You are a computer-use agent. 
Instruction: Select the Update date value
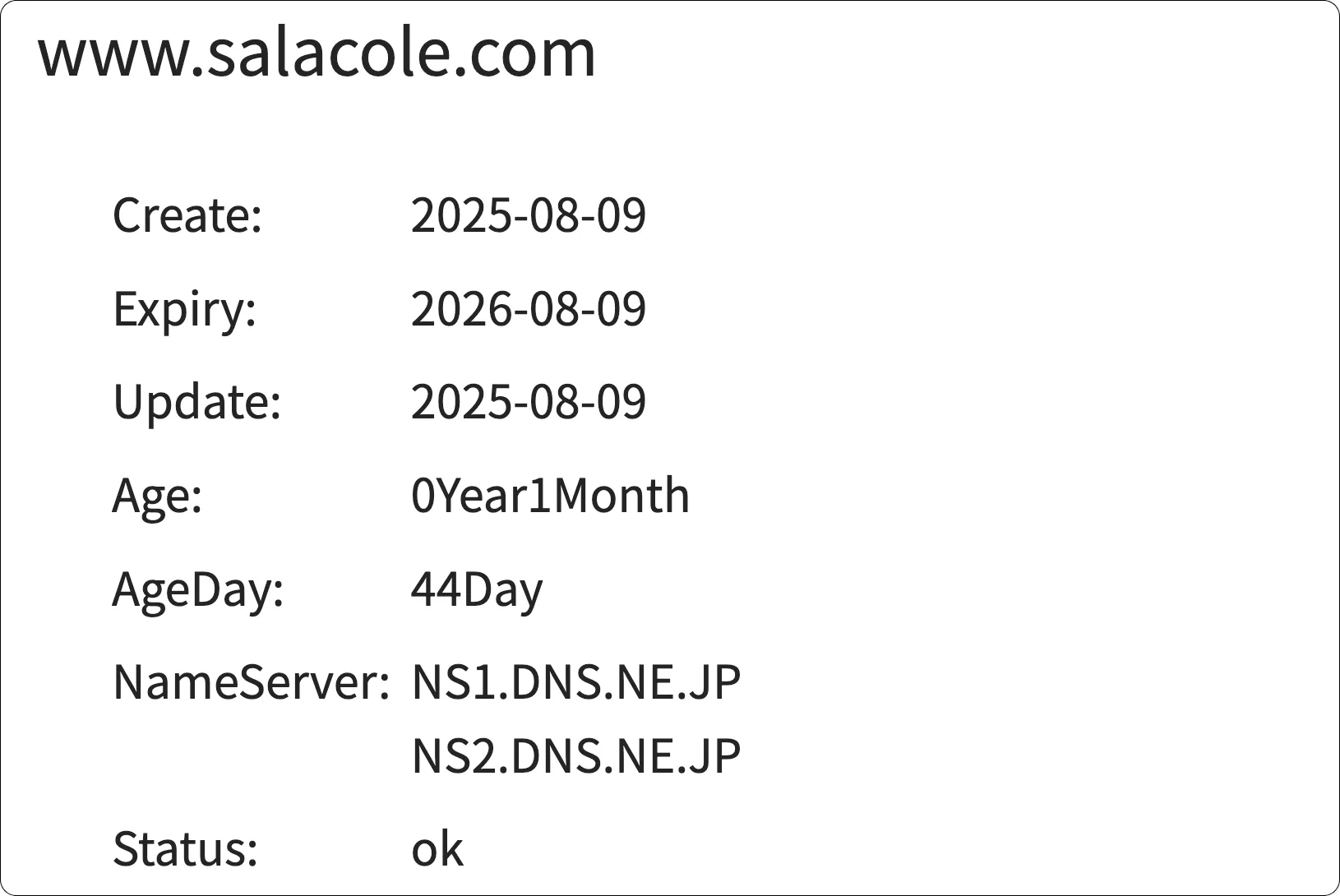(528, 402)
